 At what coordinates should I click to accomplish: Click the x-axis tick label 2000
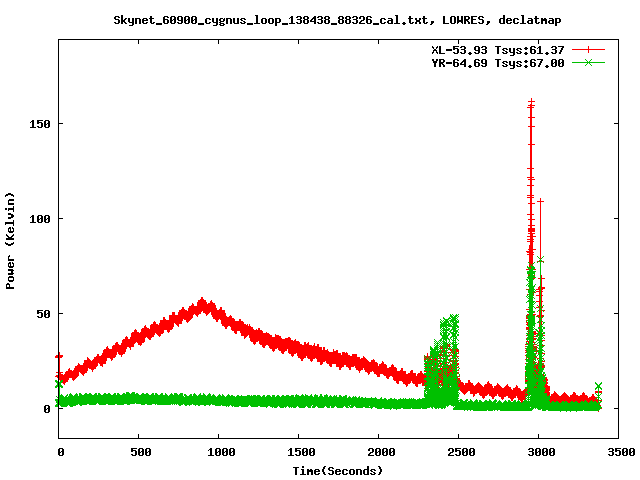(x=381, y=452)
